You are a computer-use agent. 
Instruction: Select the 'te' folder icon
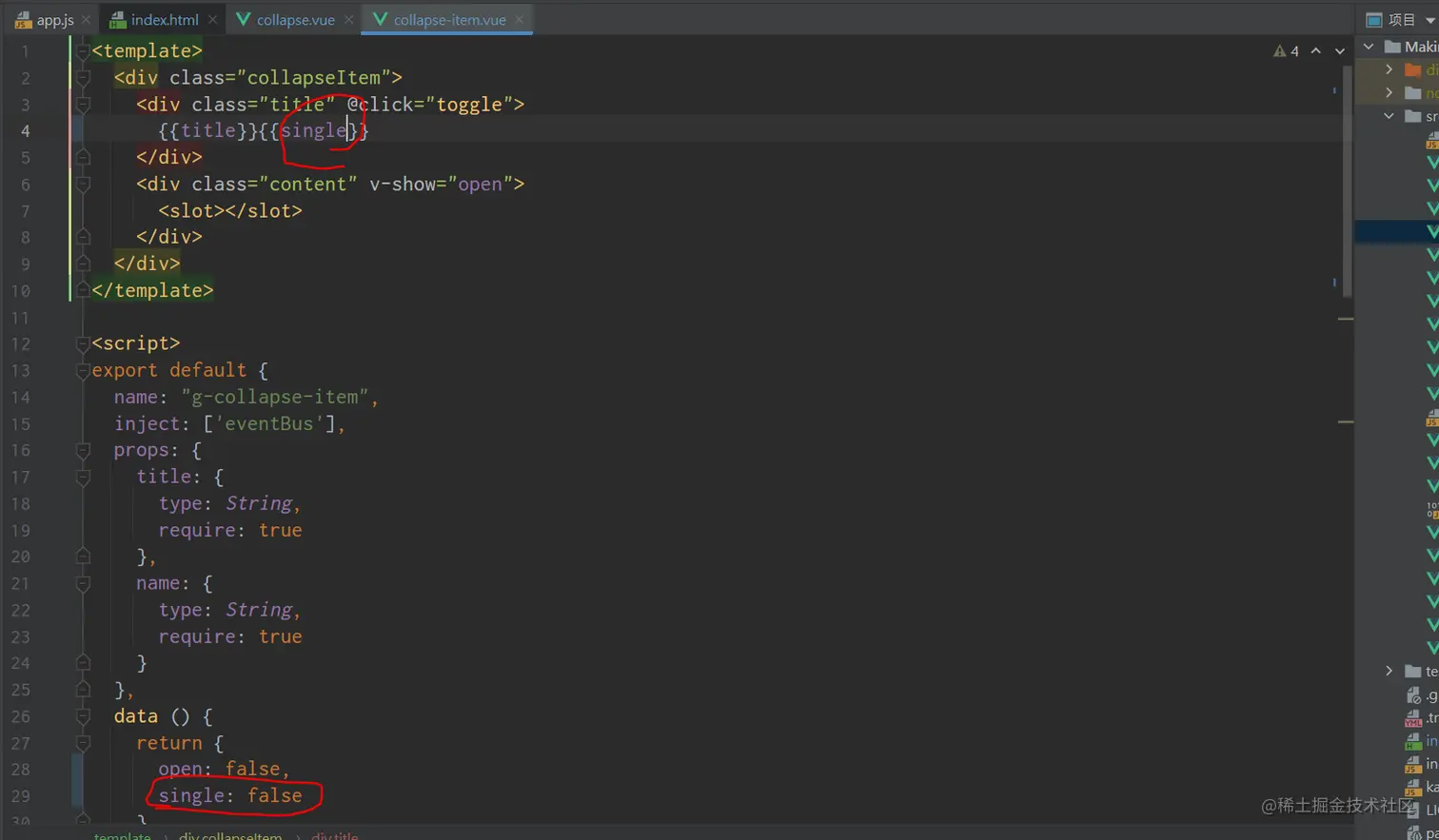1413,671
